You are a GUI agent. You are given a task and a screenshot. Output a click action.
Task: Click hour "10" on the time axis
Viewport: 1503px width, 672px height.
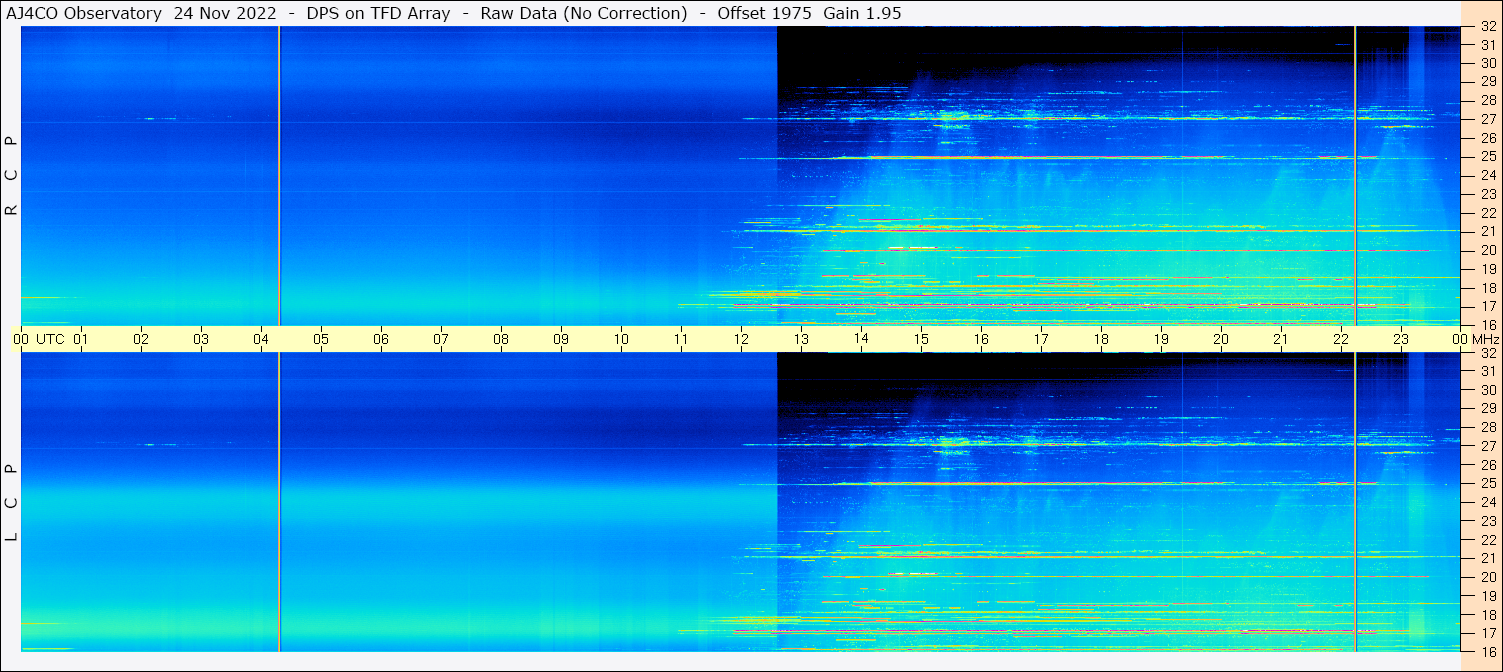(621, 339)
